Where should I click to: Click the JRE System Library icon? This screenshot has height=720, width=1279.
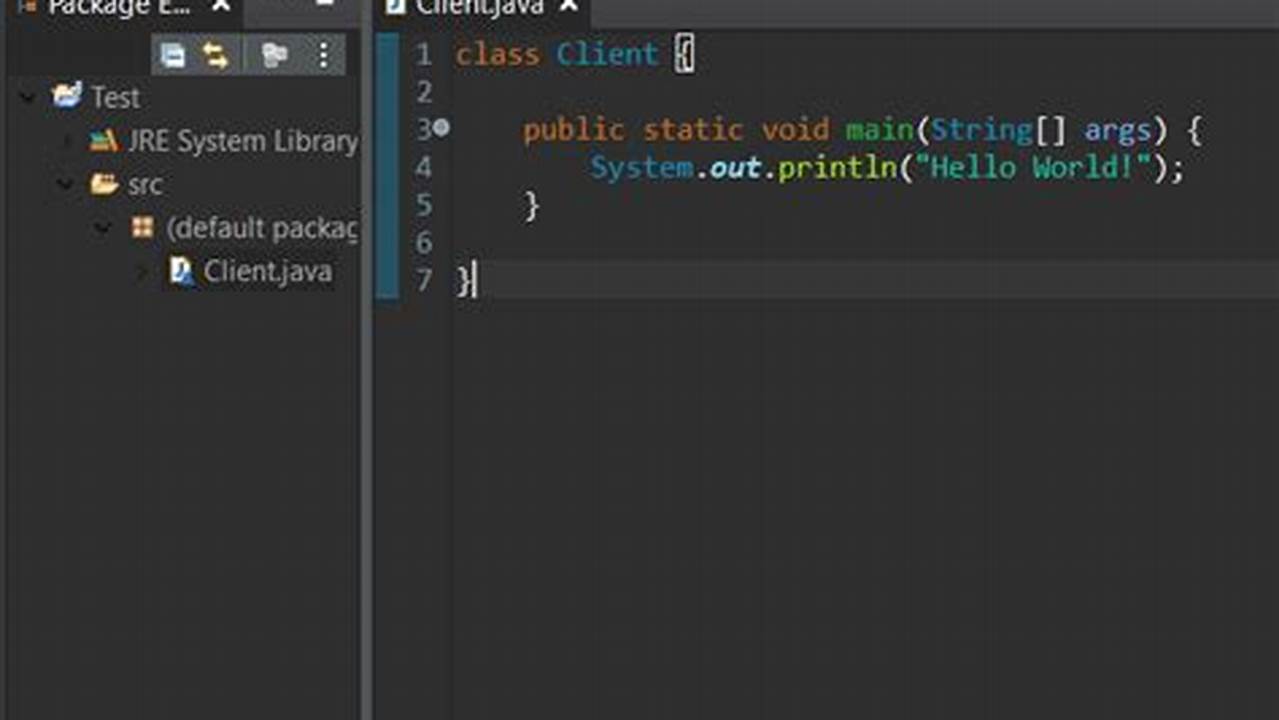[107, 140]
